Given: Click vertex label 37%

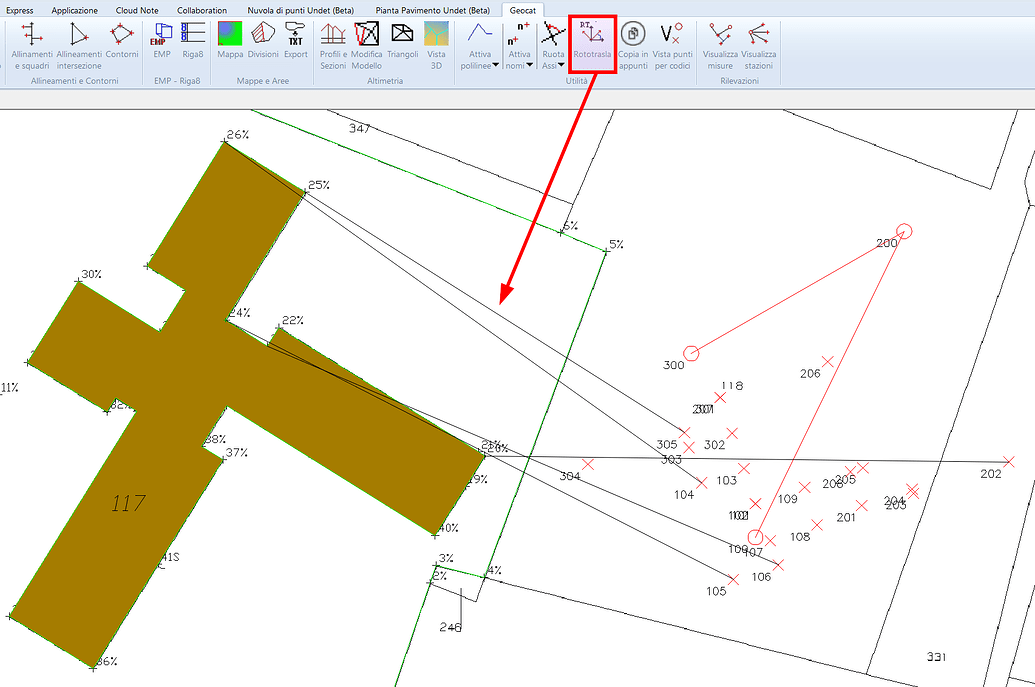Looking at the screenshot, I should [x=236, y=453].
